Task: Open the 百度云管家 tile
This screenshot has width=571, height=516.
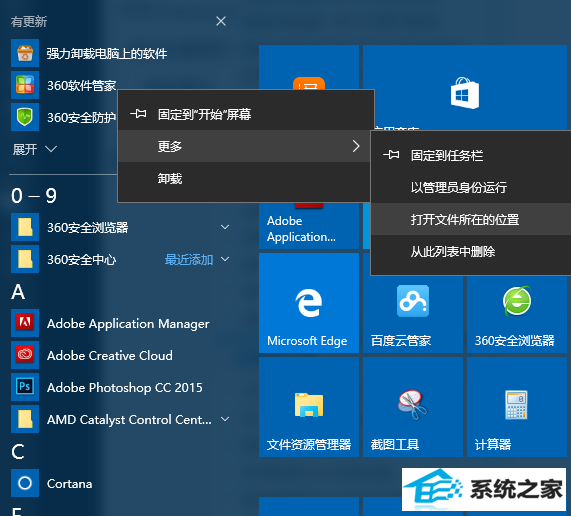Action: [x=413, y=314]
